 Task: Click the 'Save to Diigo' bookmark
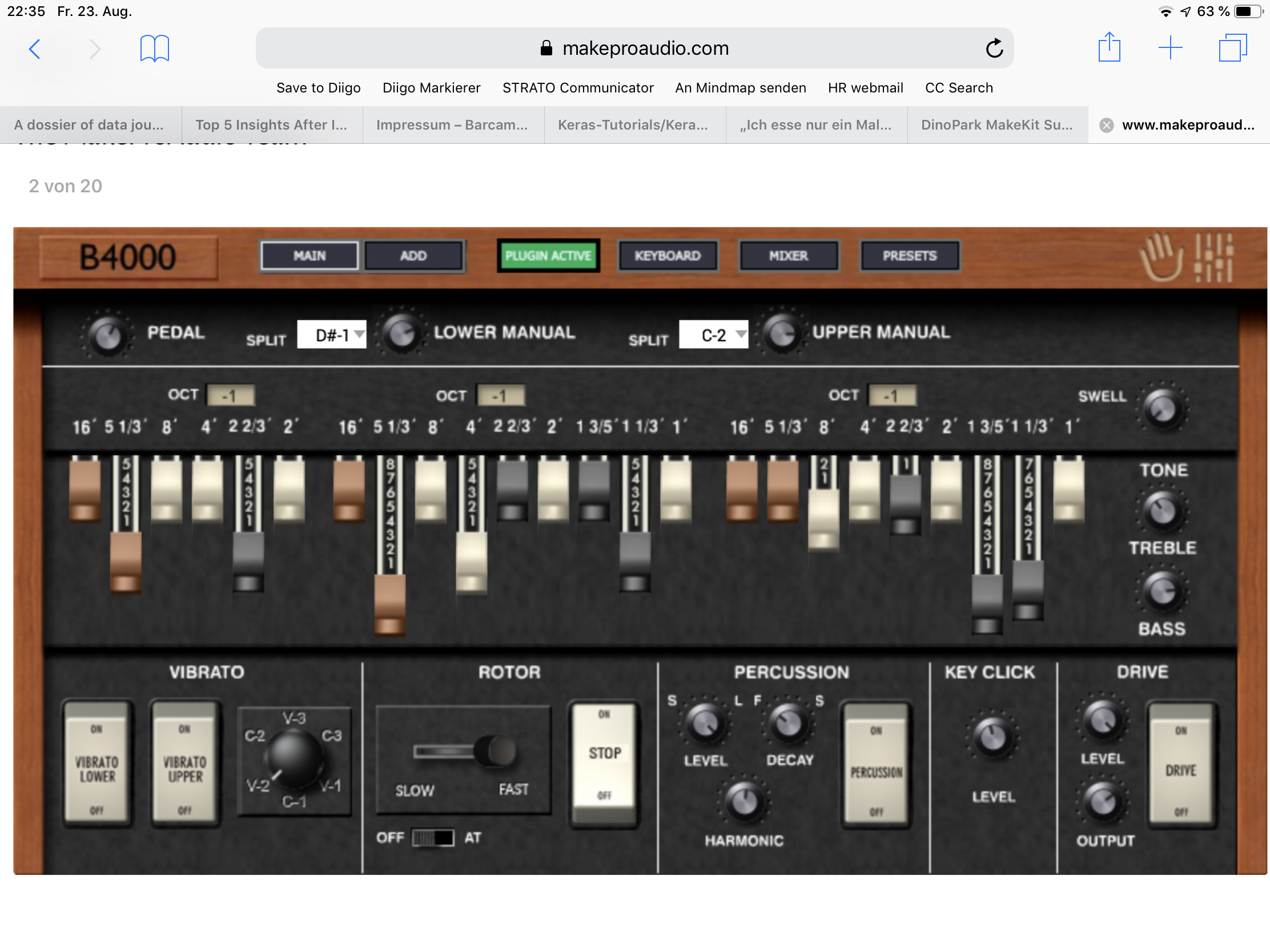pyautogui.click(x=319, y=88)
